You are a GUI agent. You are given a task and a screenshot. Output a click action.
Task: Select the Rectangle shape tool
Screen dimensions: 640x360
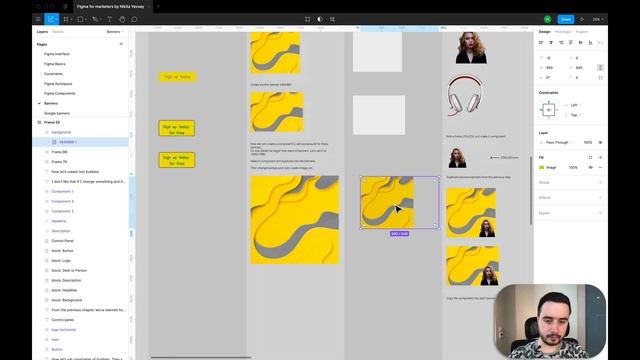tap(80, 19)
